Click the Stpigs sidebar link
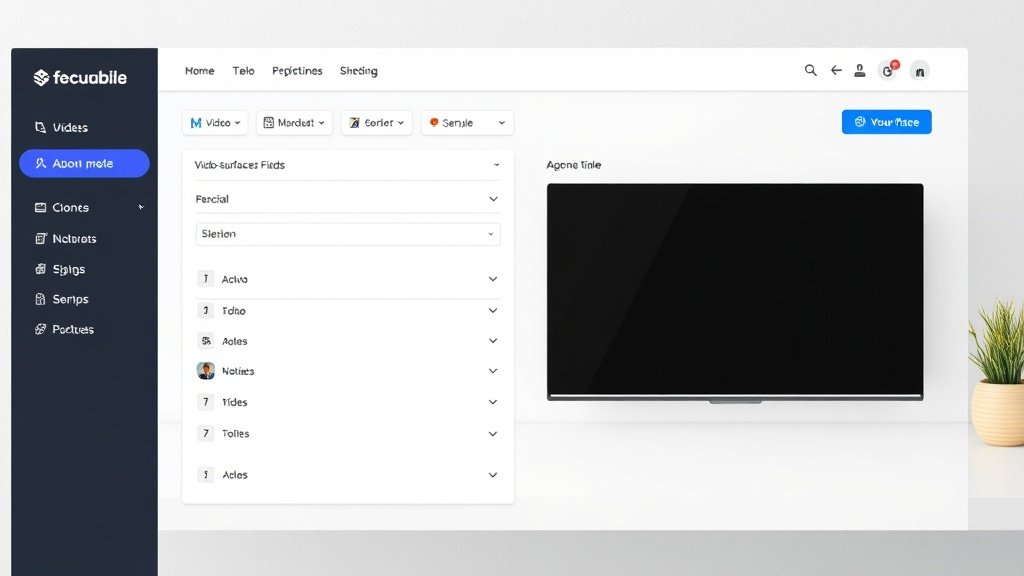1024x576 pixels. 69,269
